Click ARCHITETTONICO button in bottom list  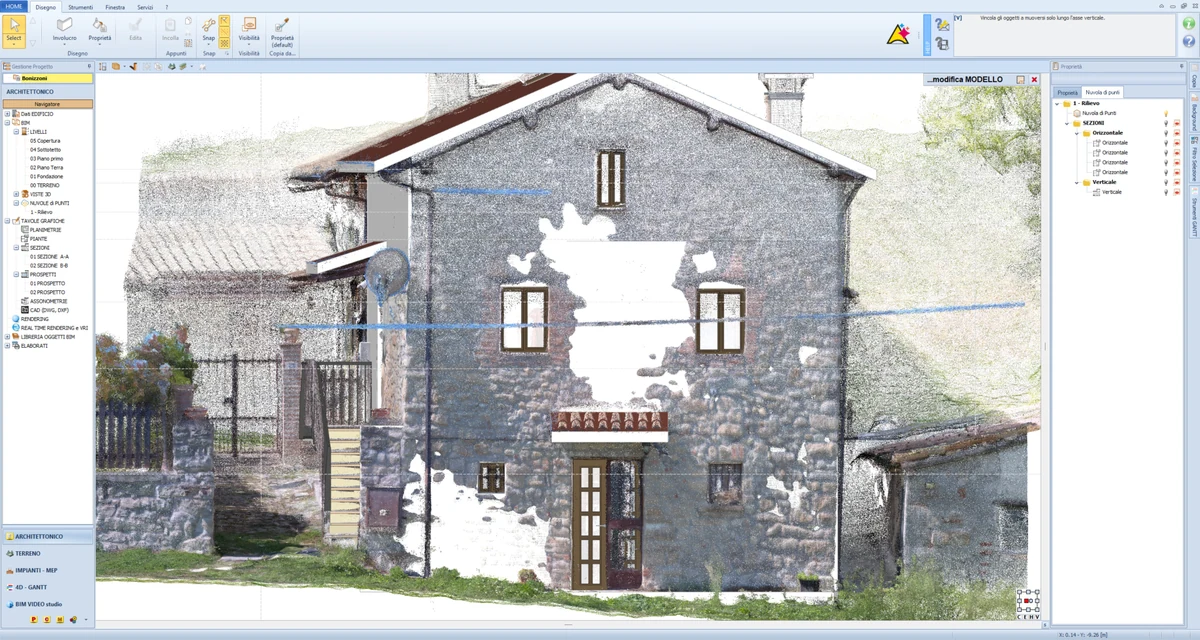point(48,536)
